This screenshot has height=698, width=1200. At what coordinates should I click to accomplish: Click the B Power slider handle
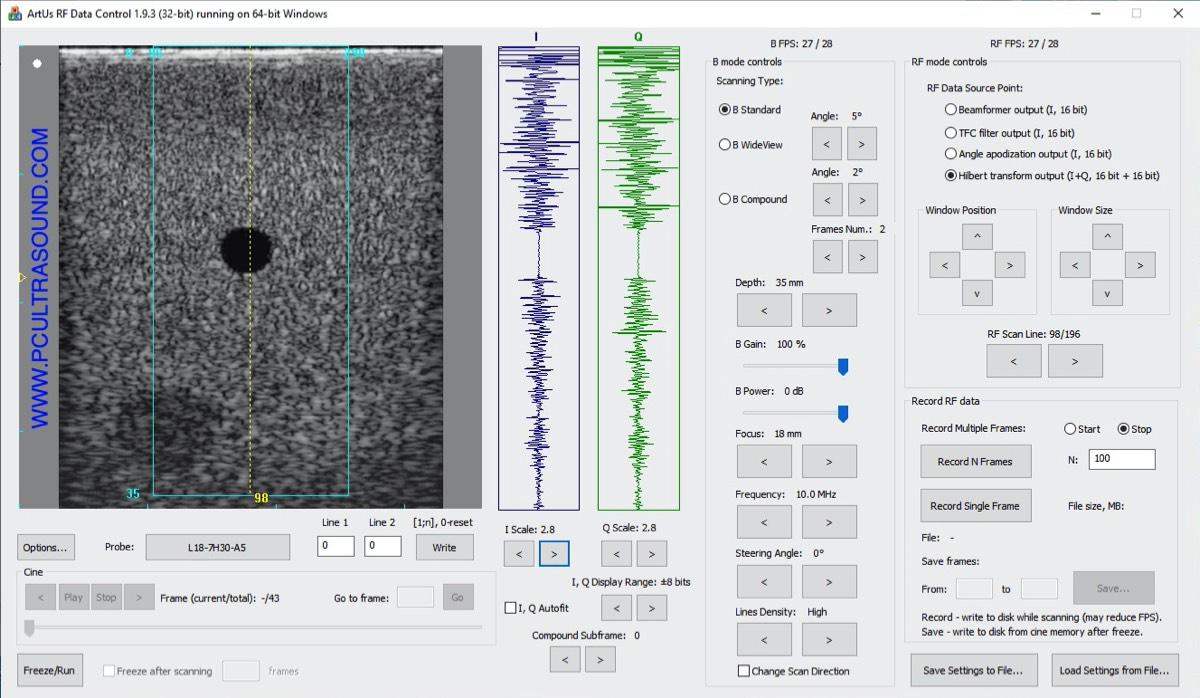843,413
